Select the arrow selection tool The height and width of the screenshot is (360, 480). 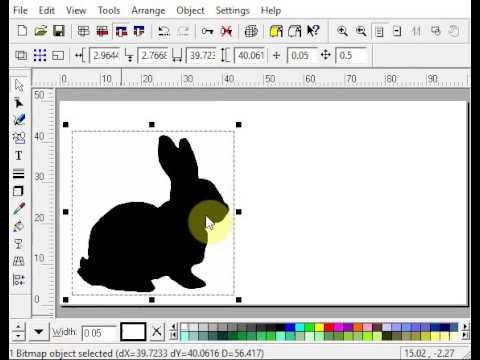19,85
